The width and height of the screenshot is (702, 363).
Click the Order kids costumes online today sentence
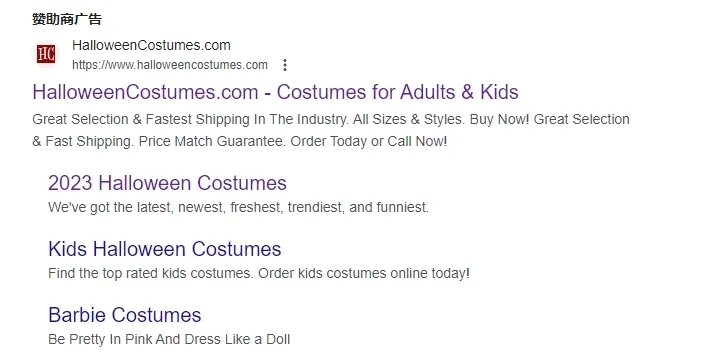(364, 273)
